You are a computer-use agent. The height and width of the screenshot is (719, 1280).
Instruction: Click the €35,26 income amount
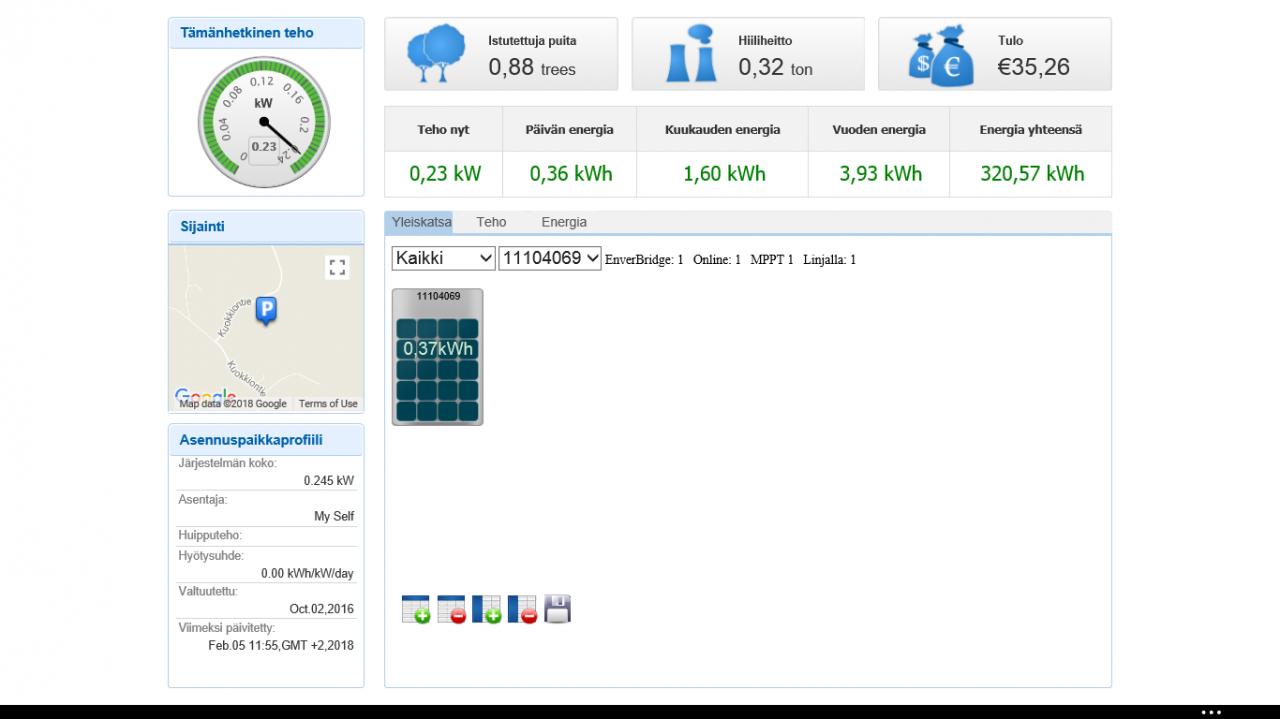point(1033,67)
